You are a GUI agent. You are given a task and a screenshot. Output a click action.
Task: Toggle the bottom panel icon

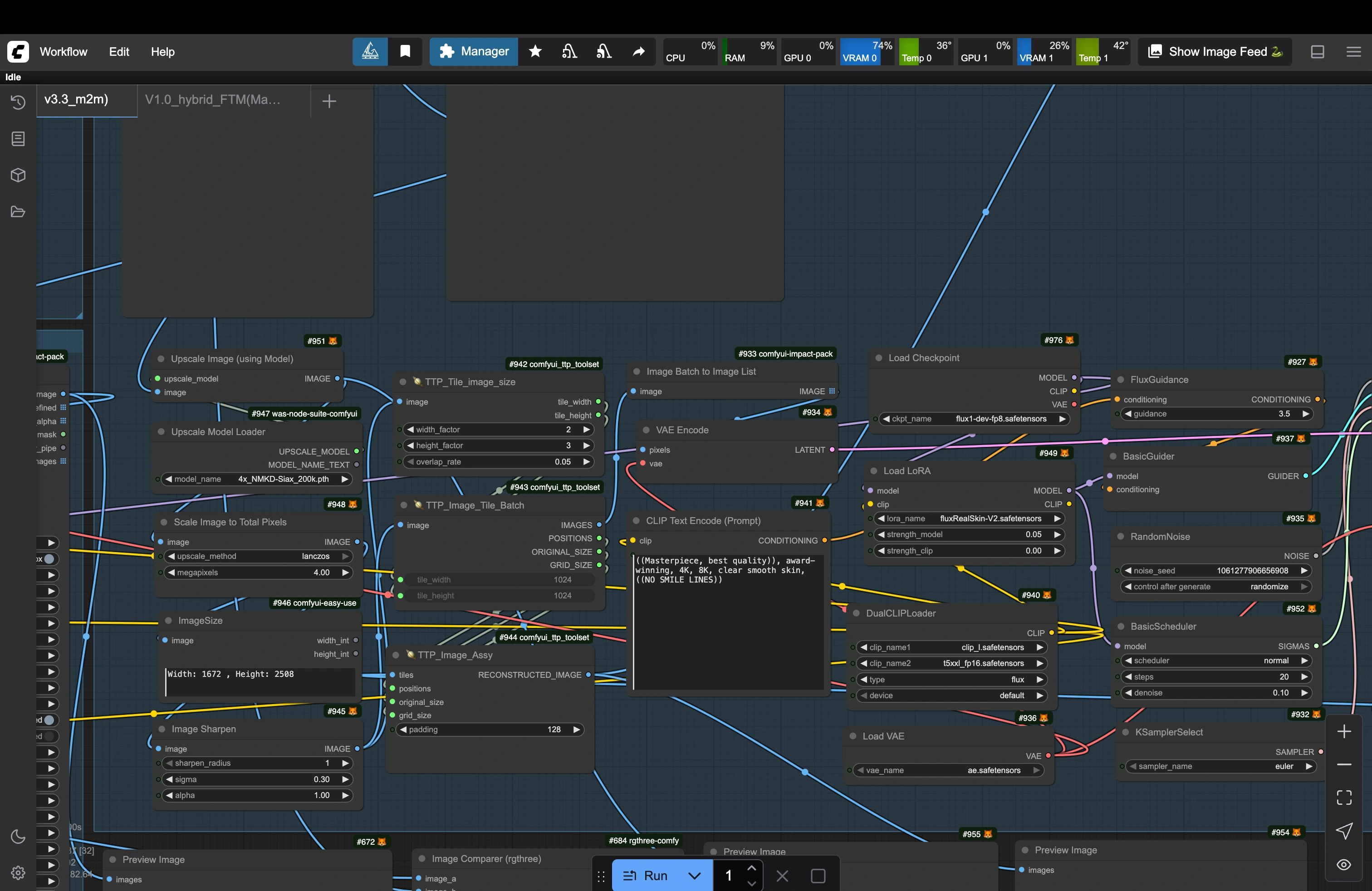1317,51
